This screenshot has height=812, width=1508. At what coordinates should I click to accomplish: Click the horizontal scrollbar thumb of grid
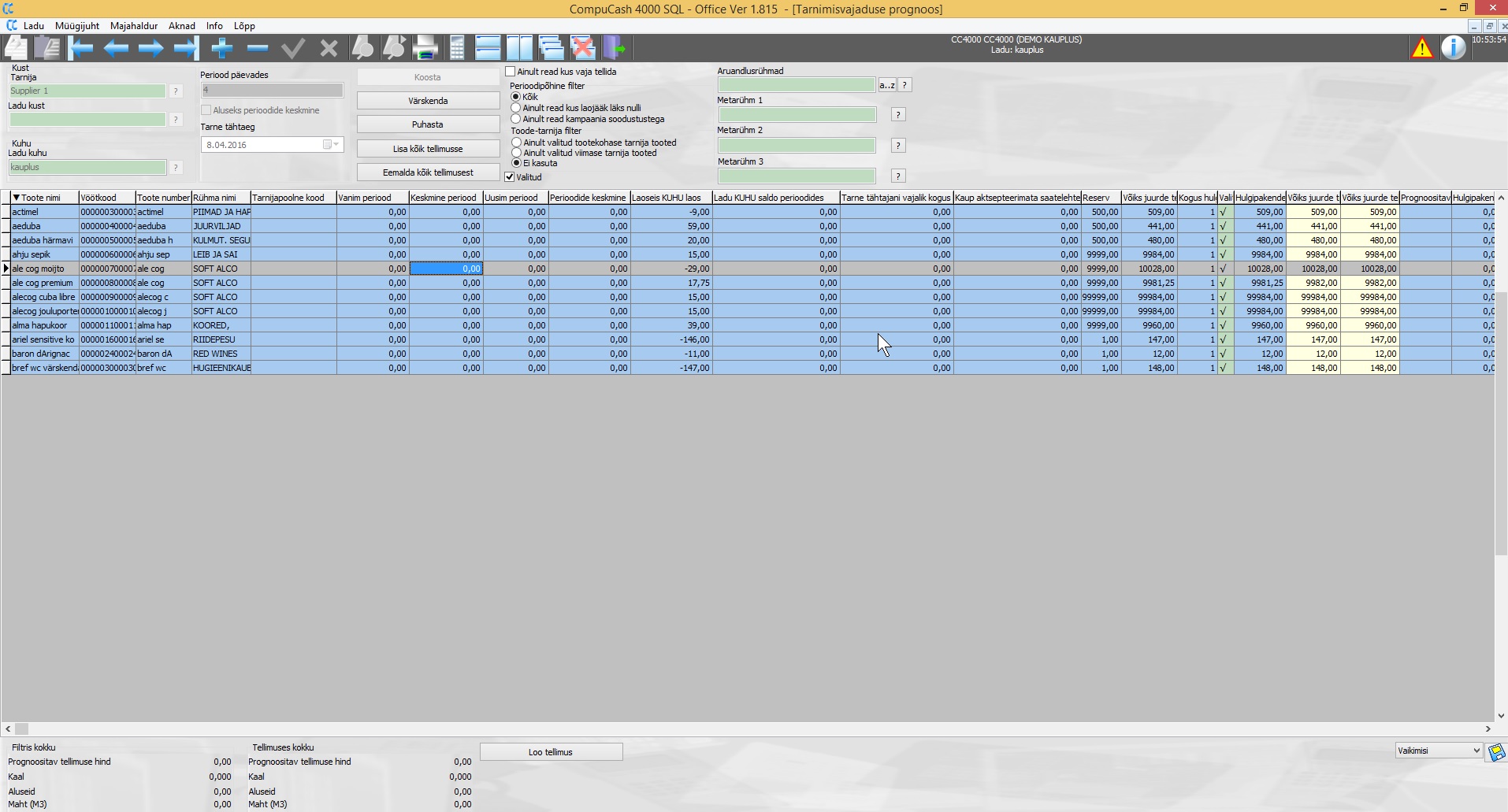(22, 729)
